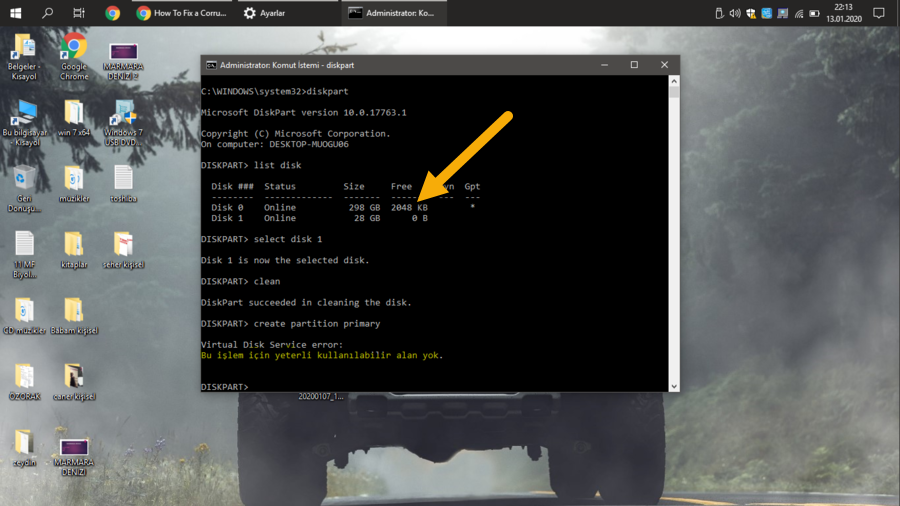Select the Windows 7 USB DVD shortcut

click(123, 123)
